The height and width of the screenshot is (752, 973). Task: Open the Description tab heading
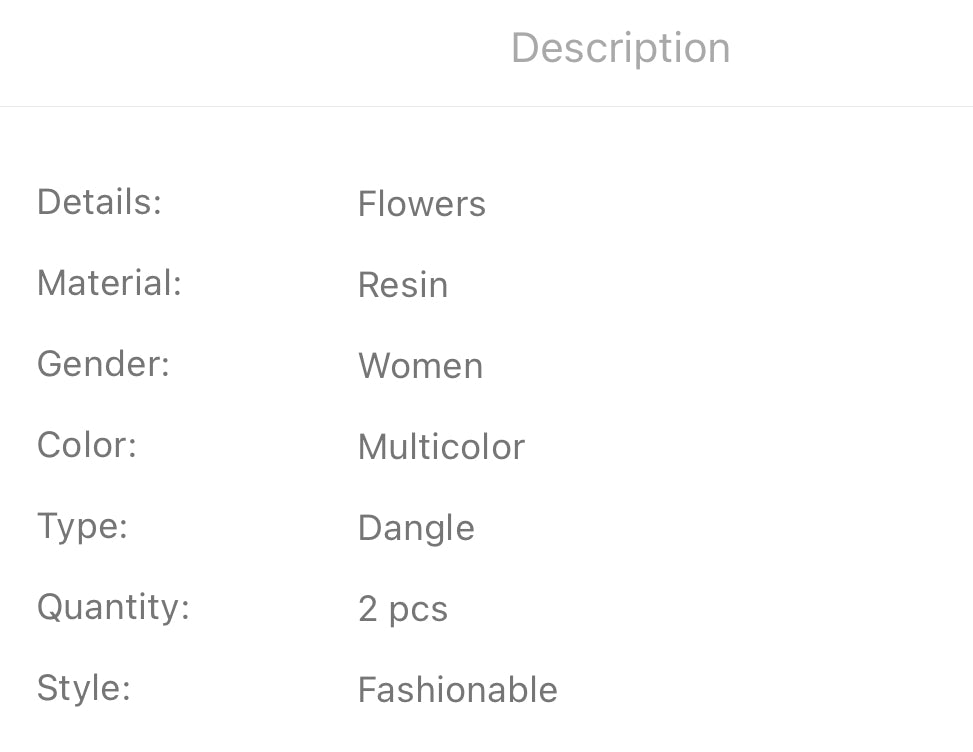pos(620,48)
